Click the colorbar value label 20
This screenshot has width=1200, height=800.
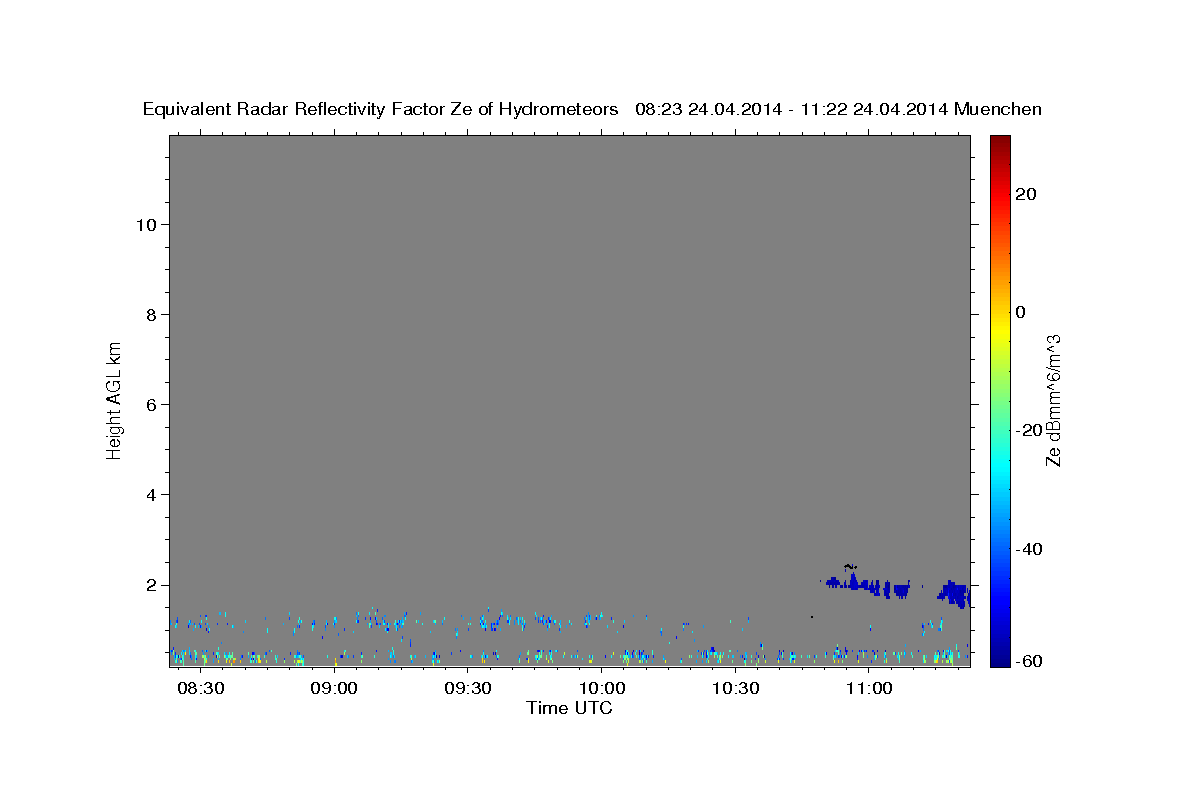[x=1026, y=194]
